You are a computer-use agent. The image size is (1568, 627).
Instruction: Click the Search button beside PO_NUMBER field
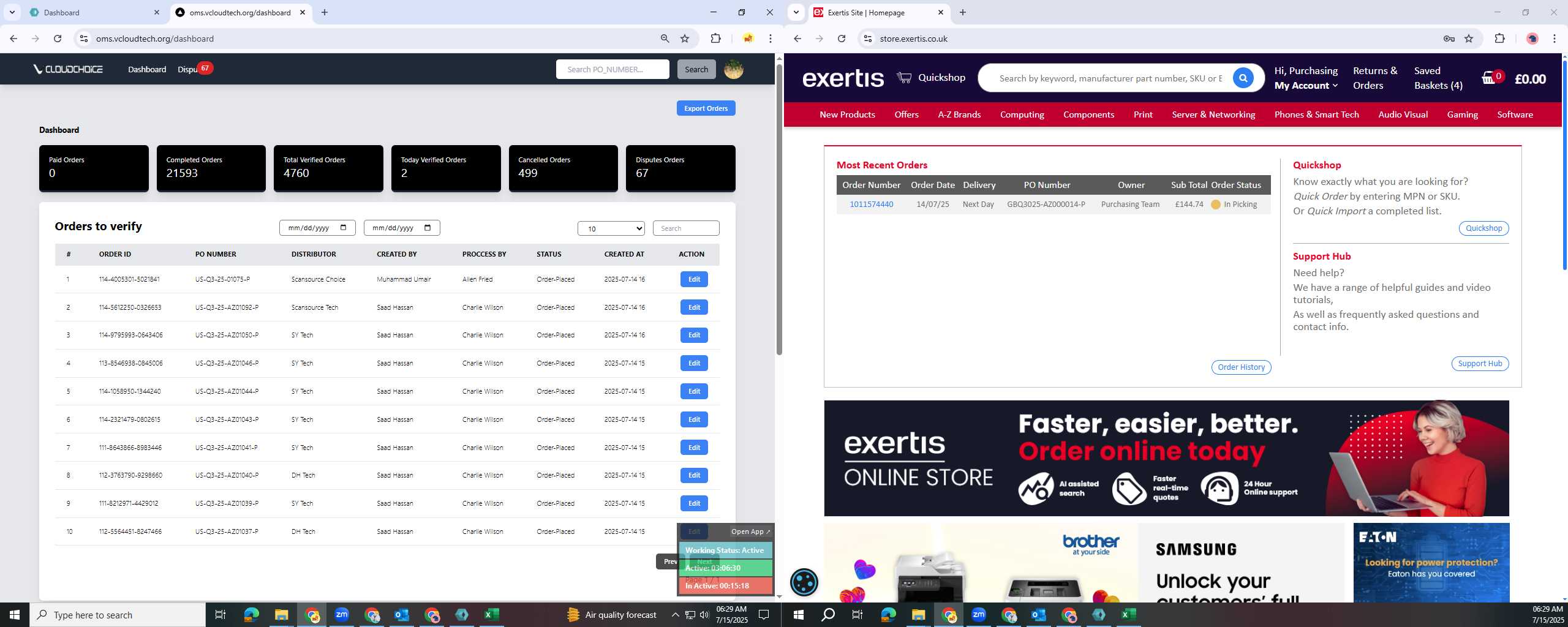pyautogui.click(x=696, y=69)
